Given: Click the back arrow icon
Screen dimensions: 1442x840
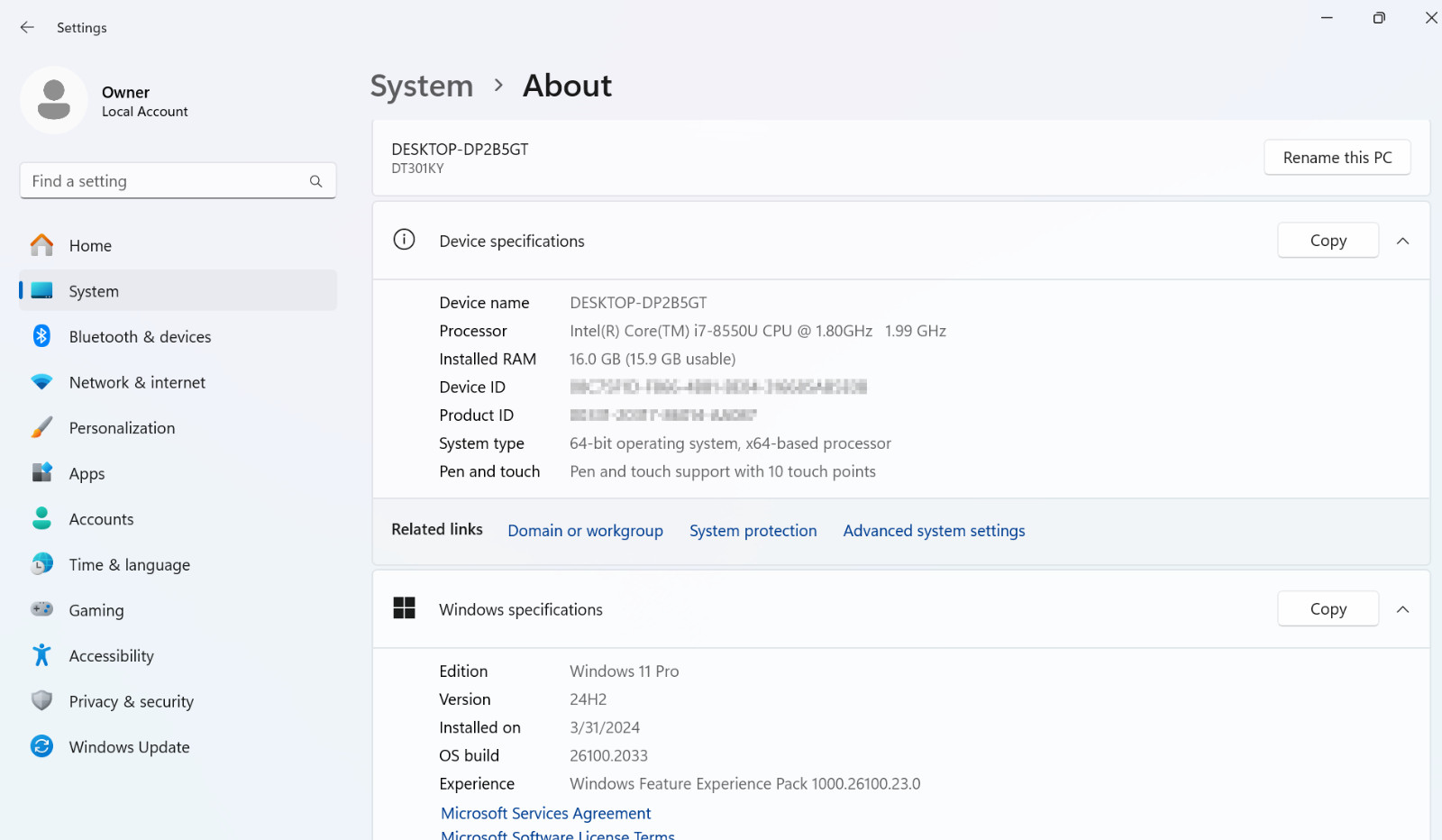Looking at the screenshot, I should tap(27, 27).
